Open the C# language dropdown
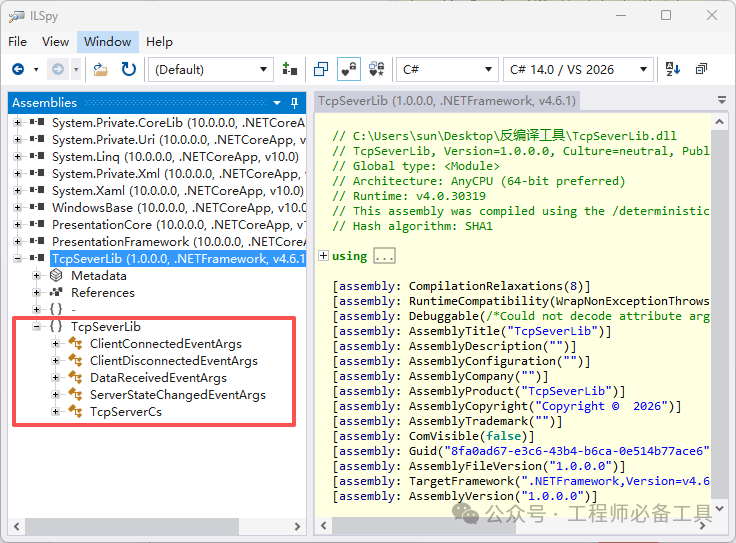 pos(447,69)
